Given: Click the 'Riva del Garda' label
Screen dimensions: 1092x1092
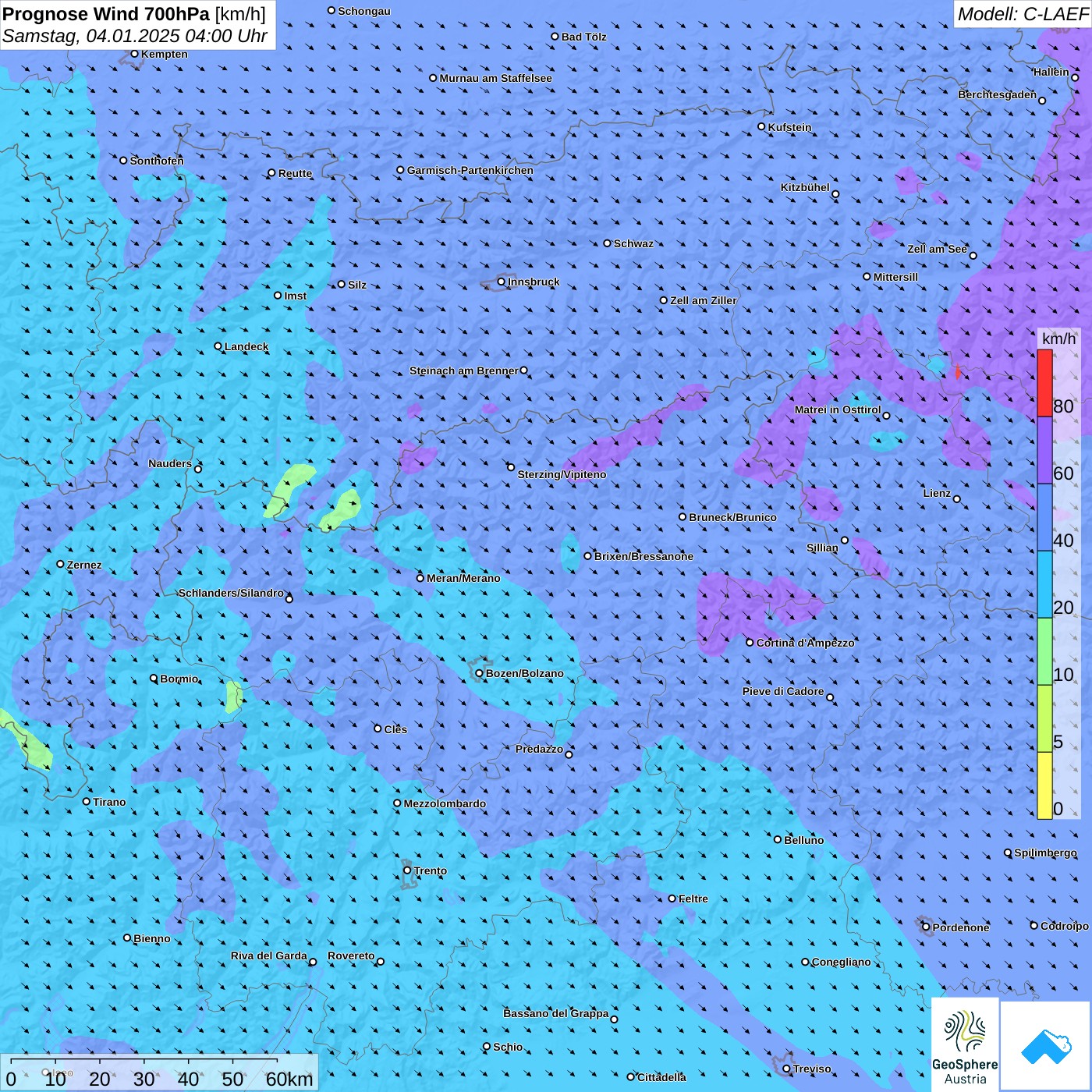Looking at the screenshot, I should click(269, 955).
